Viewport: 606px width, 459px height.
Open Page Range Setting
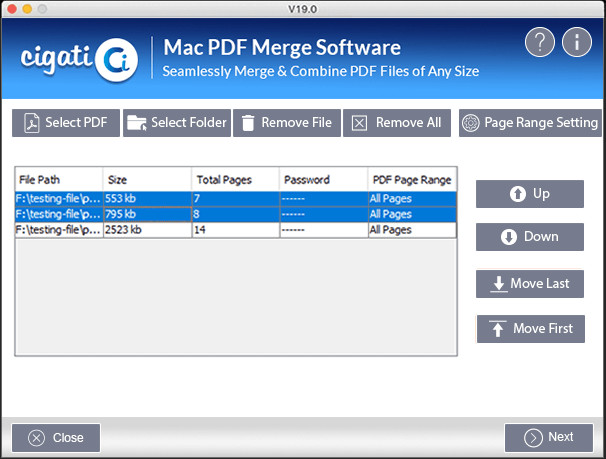[x=530, y=123]
